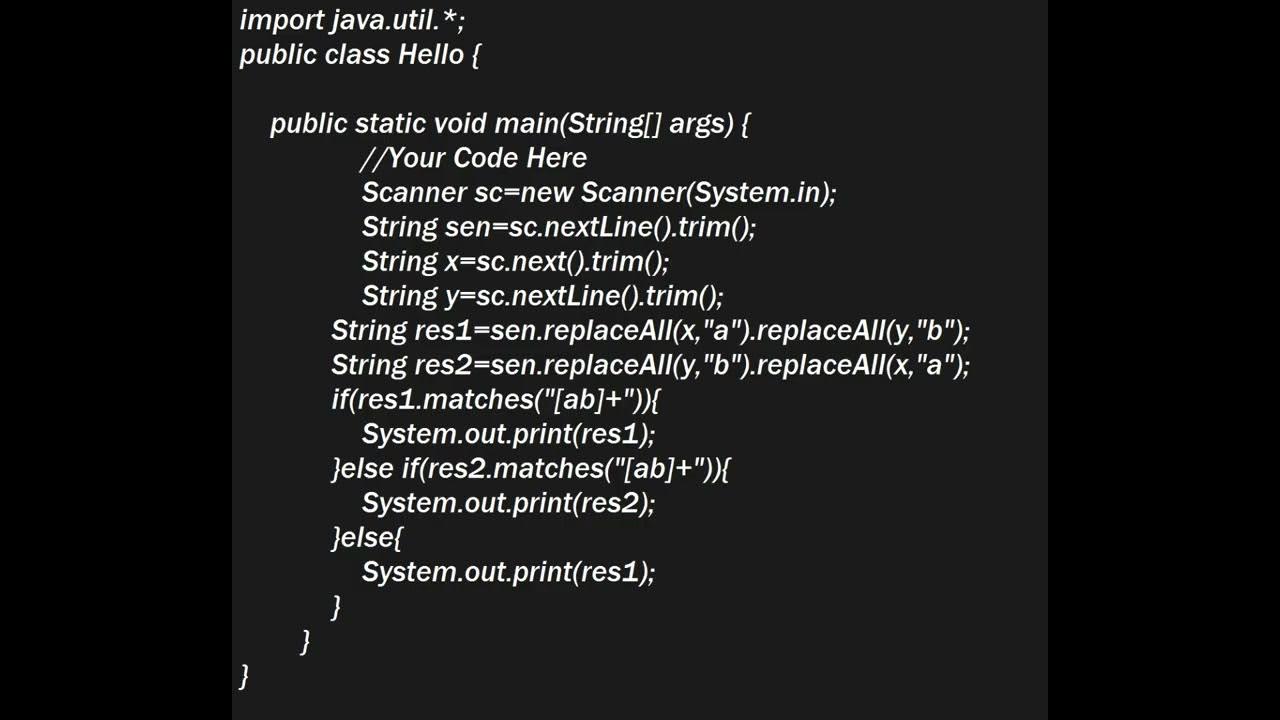Click the first System.out.print(res1) statement
Screen dimensions: 1280x720
[x=508, y=434]
